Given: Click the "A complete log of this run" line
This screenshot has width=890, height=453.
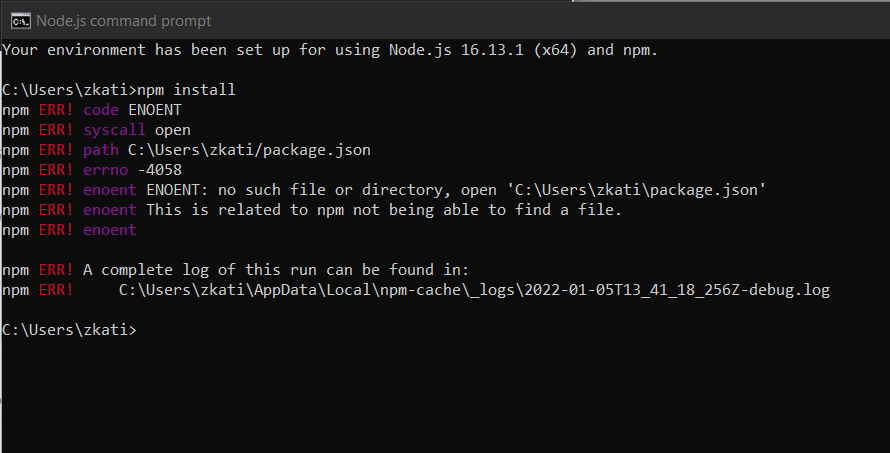Looking at the screenshot, I should 276,270.
